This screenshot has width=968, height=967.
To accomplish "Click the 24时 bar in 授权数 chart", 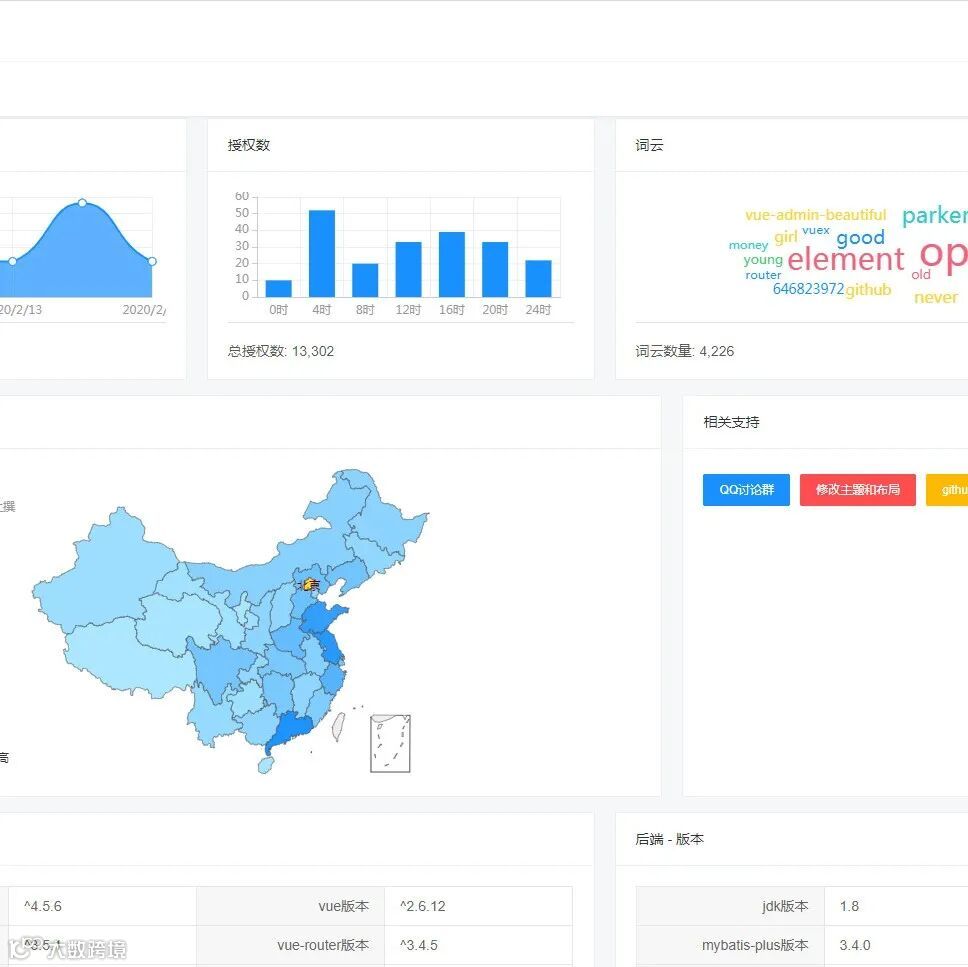I will pyautogui.click(x=538, y=278).
